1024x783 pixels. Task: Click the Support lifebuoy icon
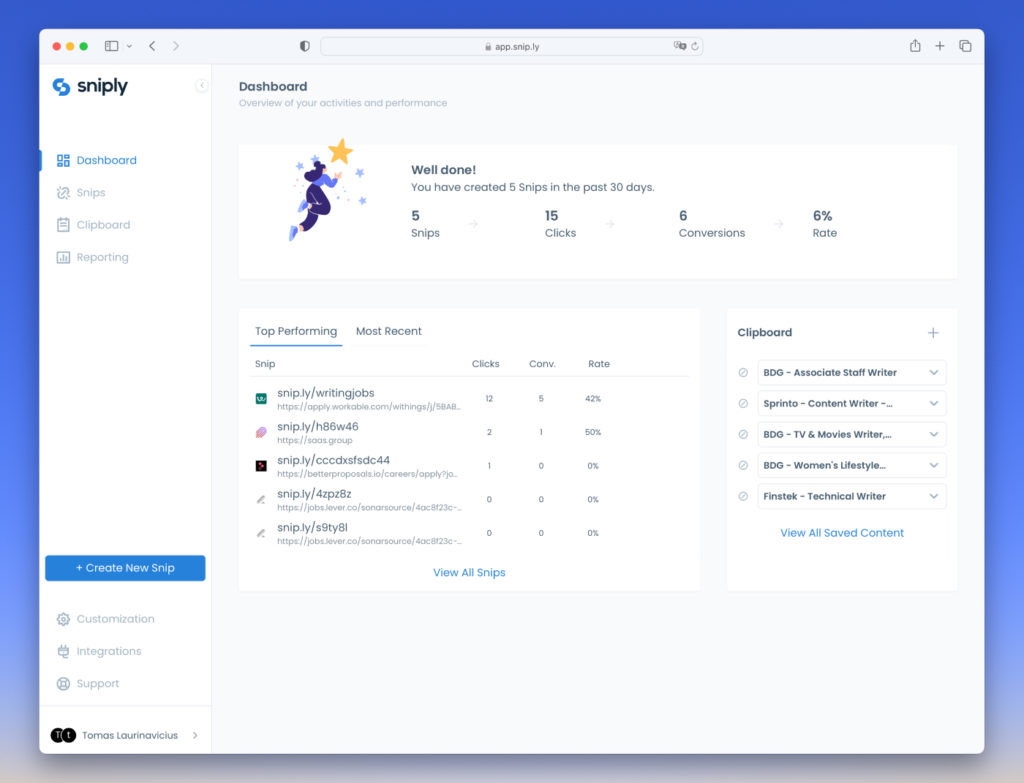point(63,684)
